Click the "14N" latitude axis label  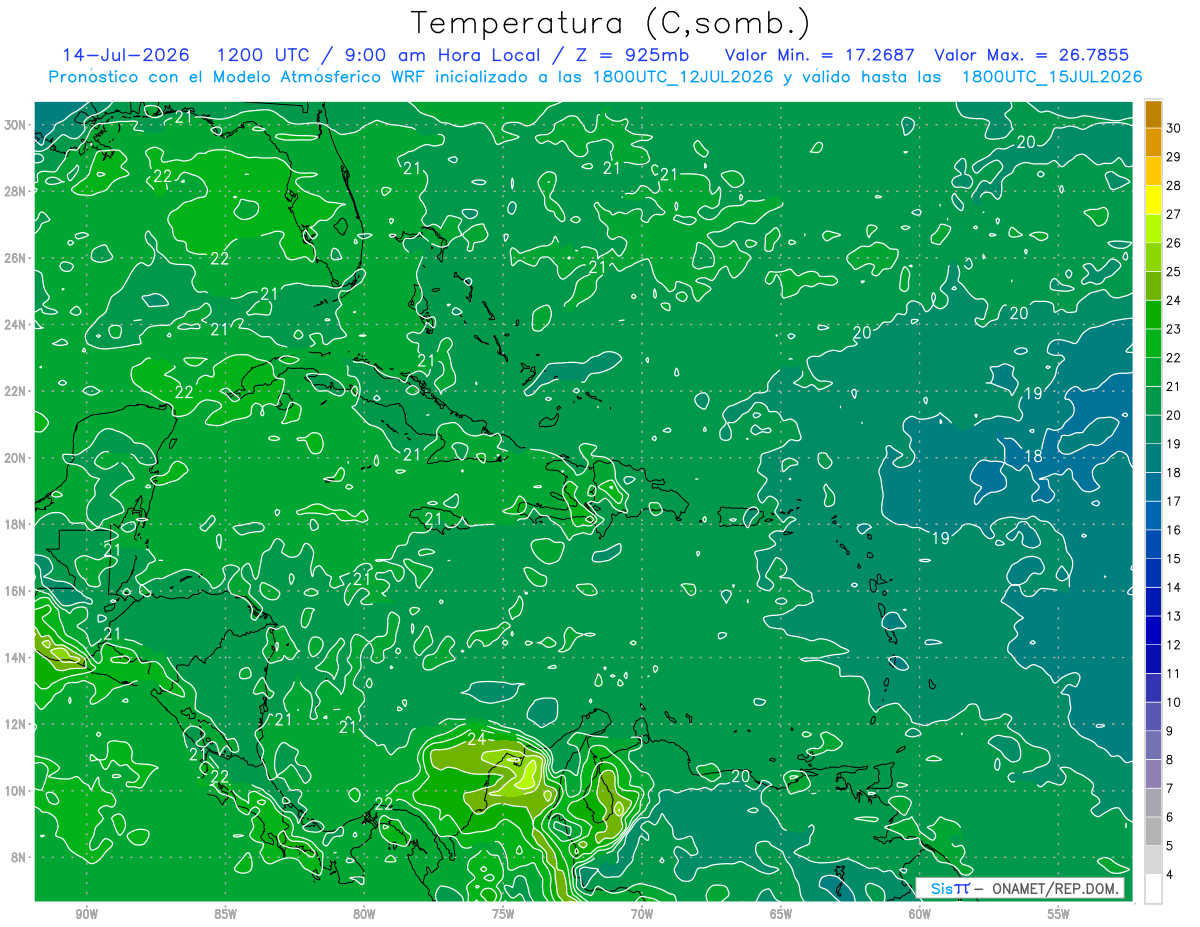click(15, 658)
